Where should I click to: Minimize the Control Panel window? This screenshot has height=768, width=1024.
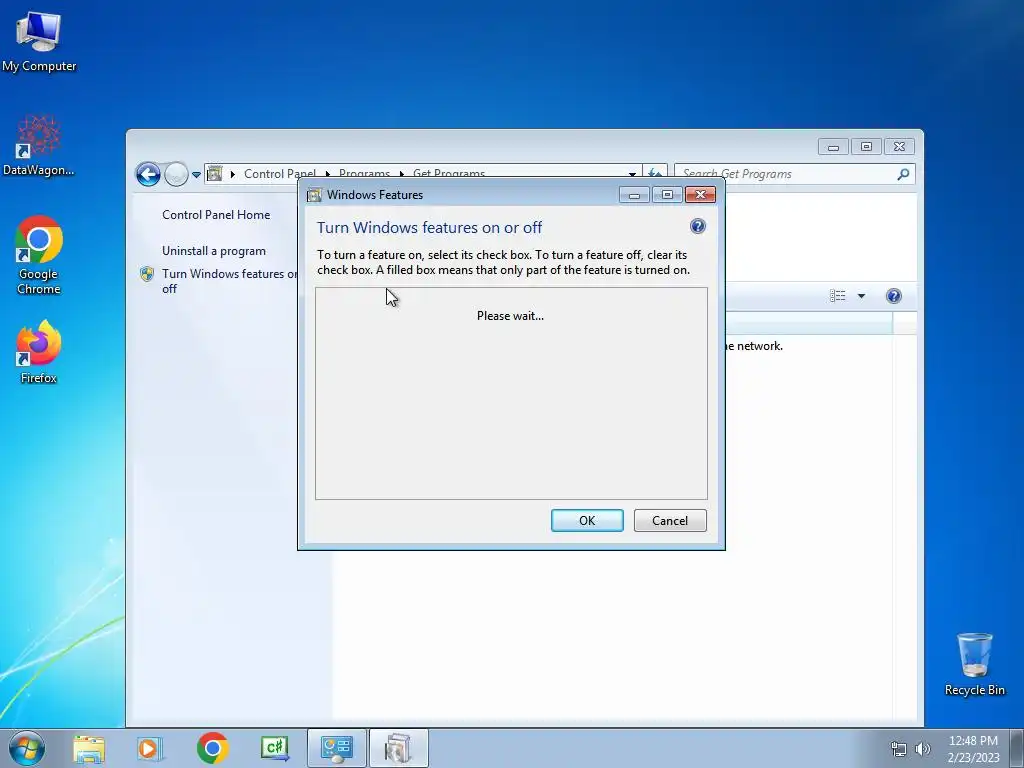(x=833, y=147)
